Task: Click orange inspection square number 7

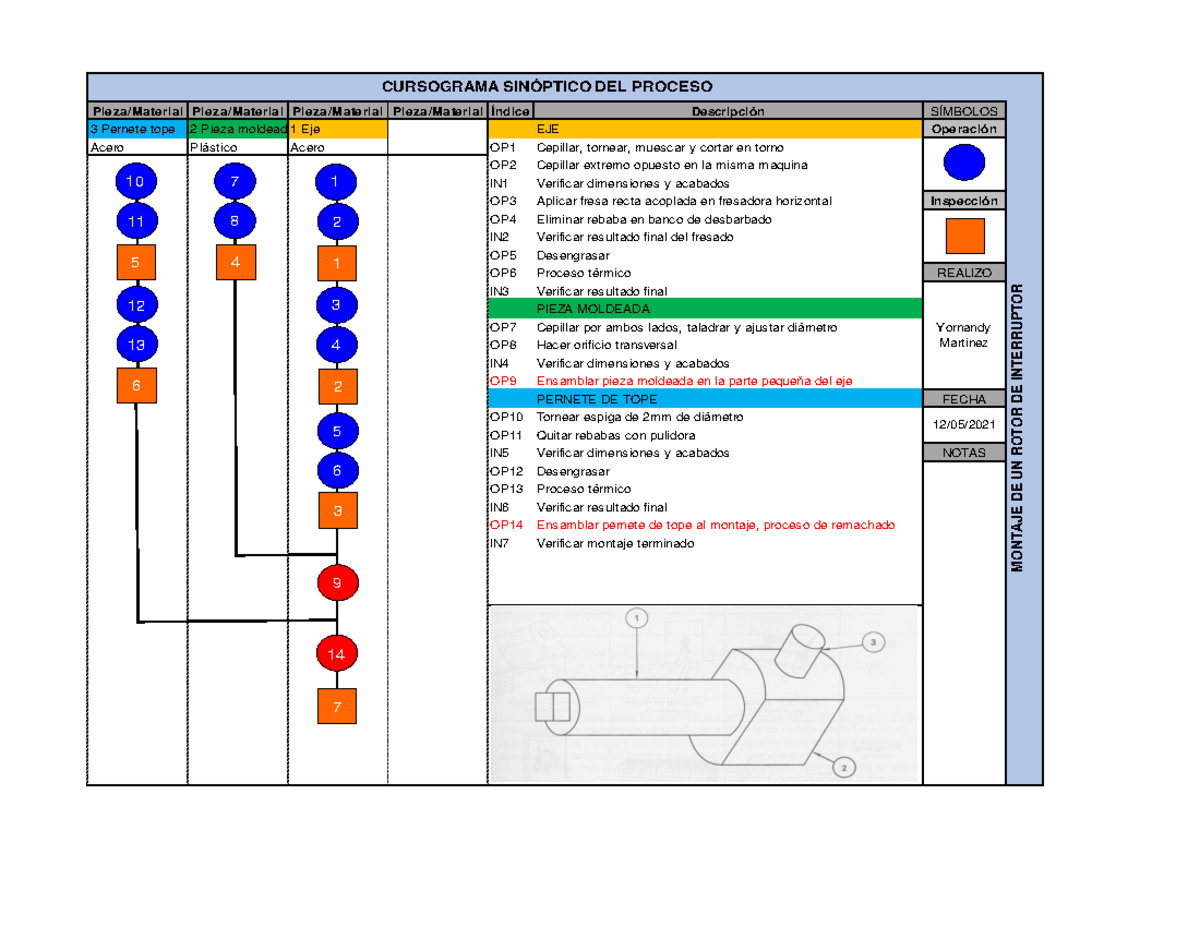Action: 337,706
